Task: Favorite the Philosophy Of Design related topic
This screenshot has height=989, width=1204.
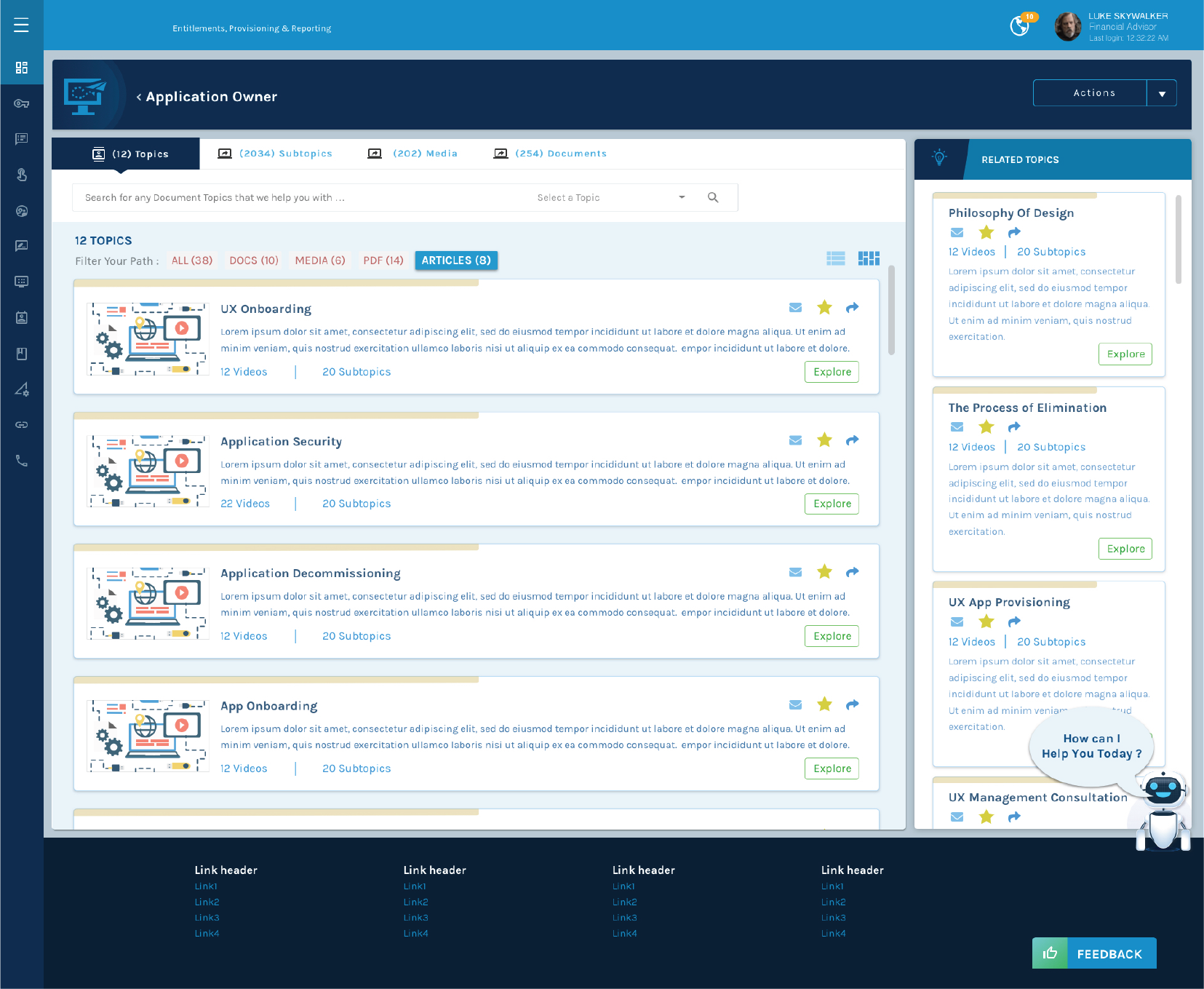Action: 986,232
